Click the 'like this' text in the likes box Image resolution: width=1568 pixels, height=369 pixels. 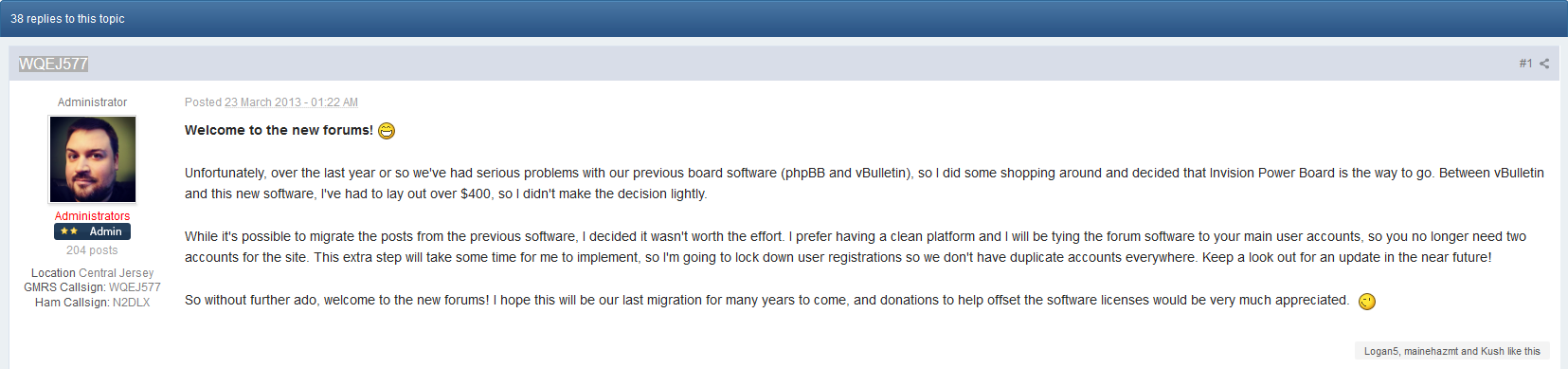coord(1523,351)
